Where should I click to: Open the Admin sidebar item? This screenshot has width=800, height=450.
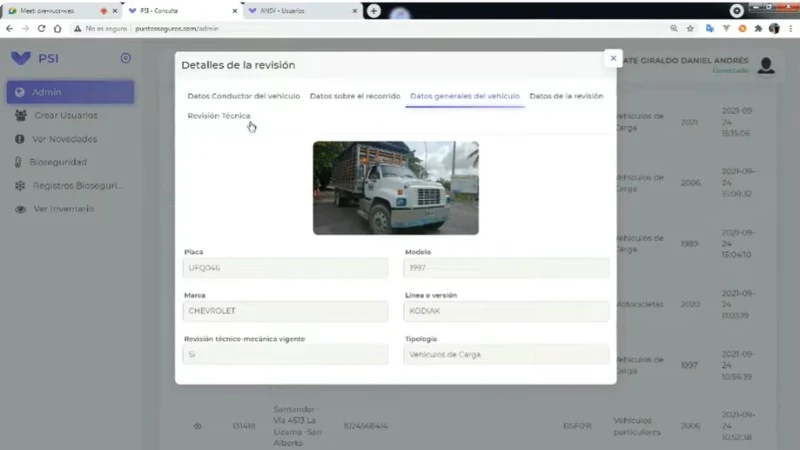click(70, 92)
